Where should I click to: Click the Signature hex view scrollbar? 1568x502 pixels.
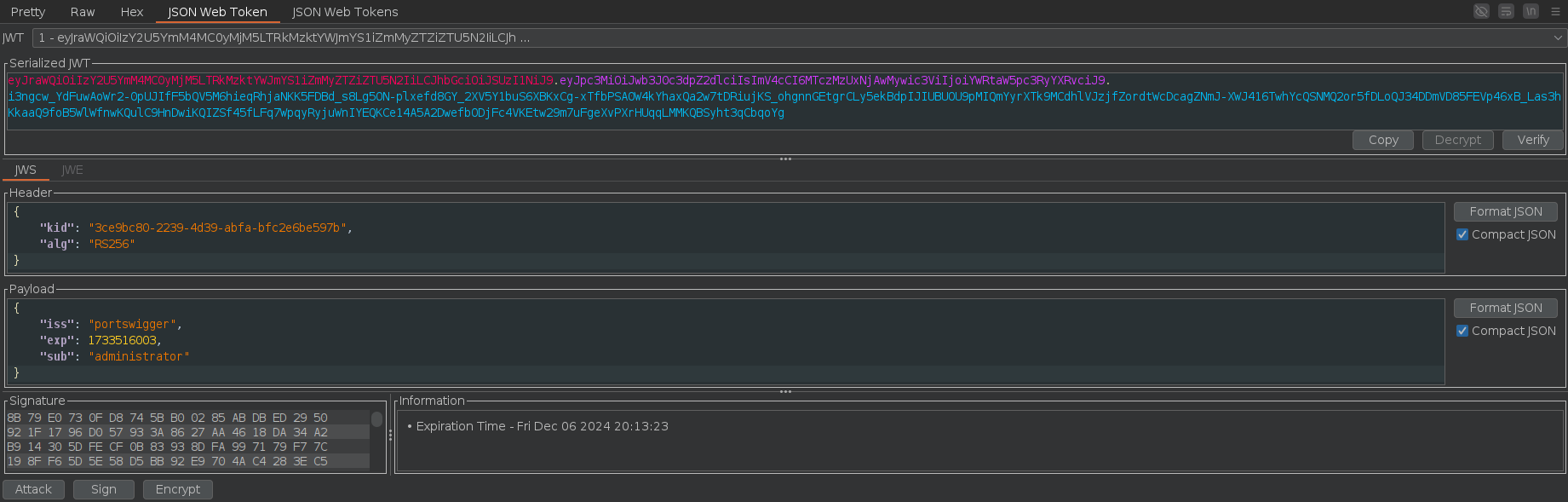[x=376, y=420]
